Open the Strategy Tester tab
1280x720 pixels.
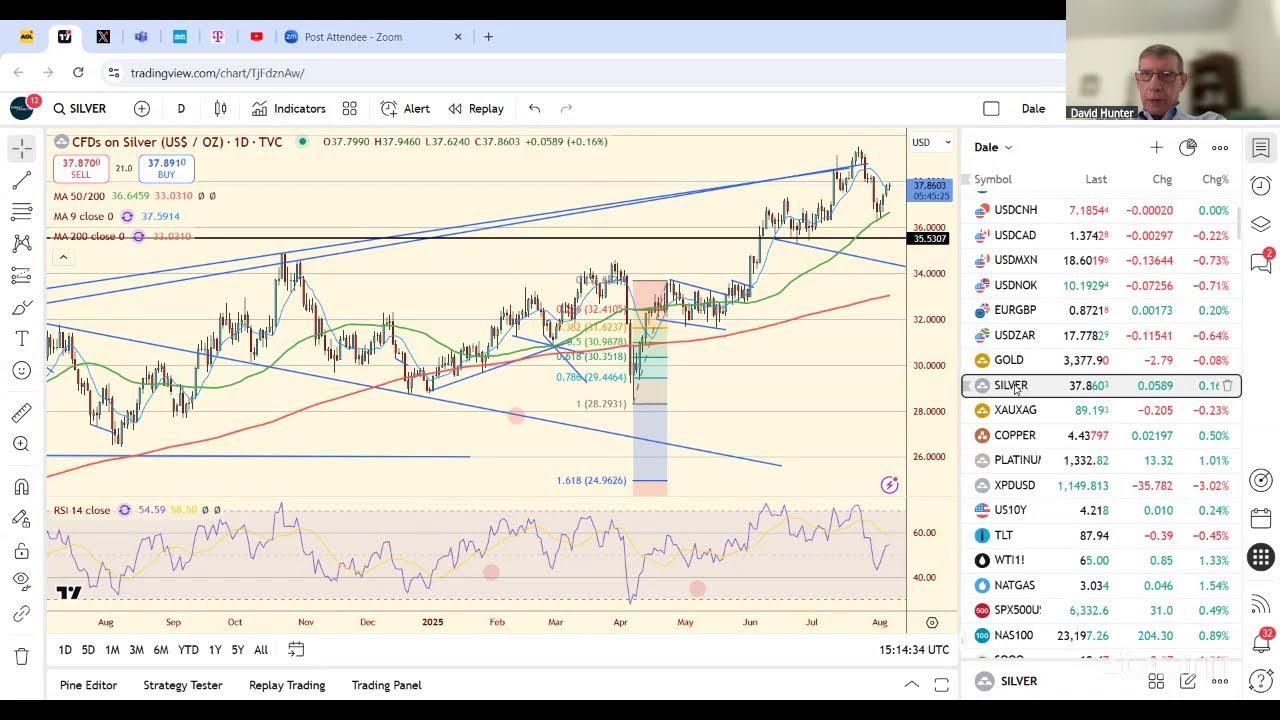(x=183, y=685)
